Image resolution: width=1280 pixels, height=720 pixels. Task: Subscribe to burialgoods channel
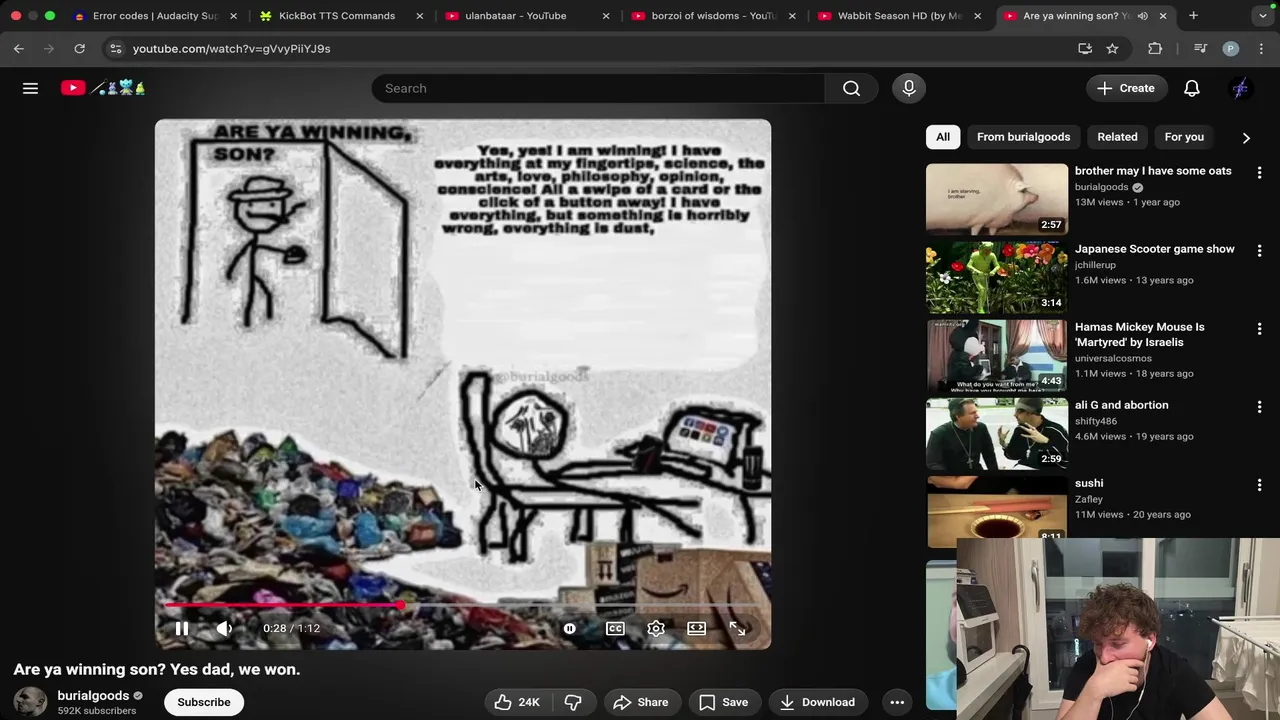204,702
